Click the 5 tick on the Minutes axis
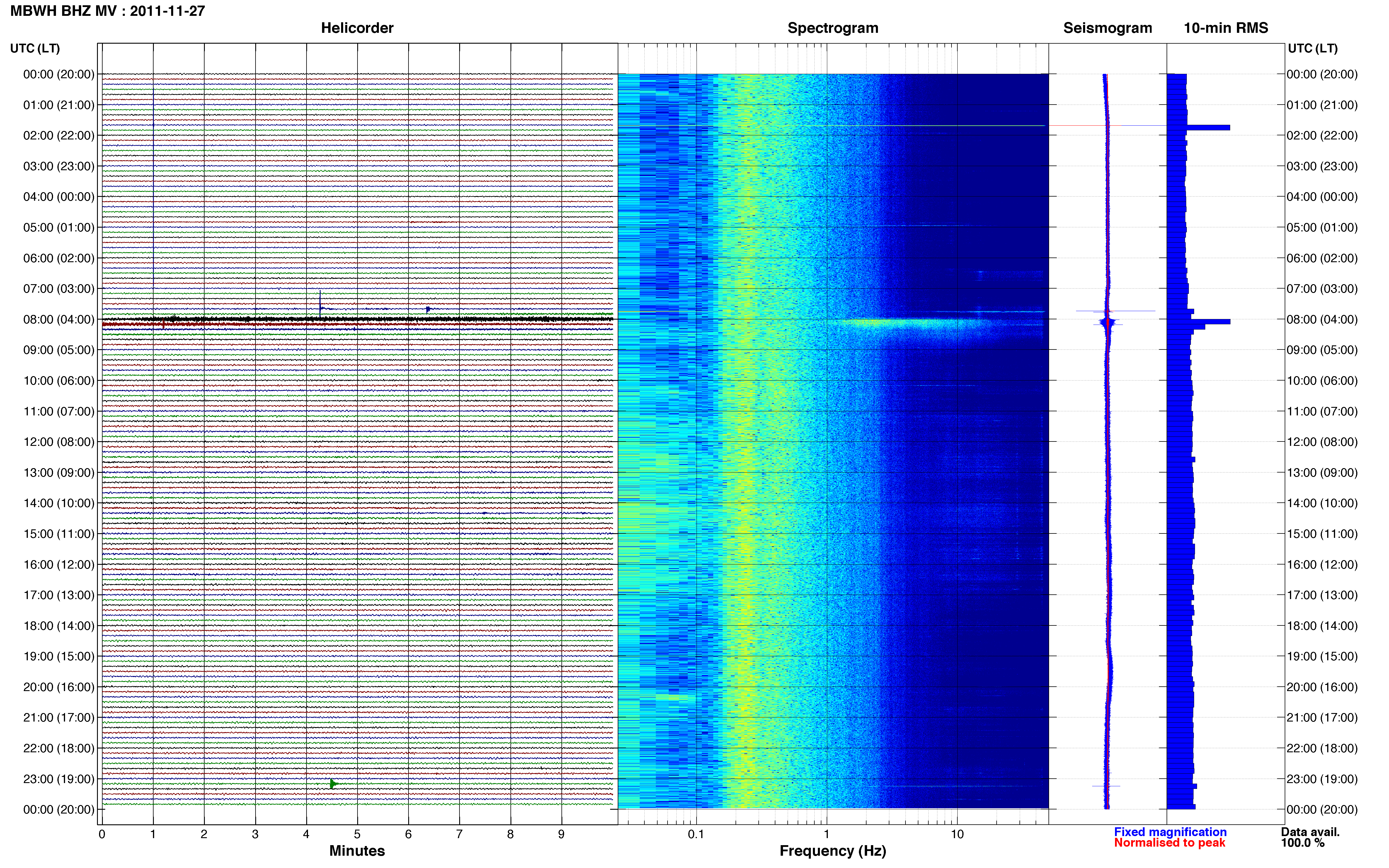 click(x=357, y=834)
